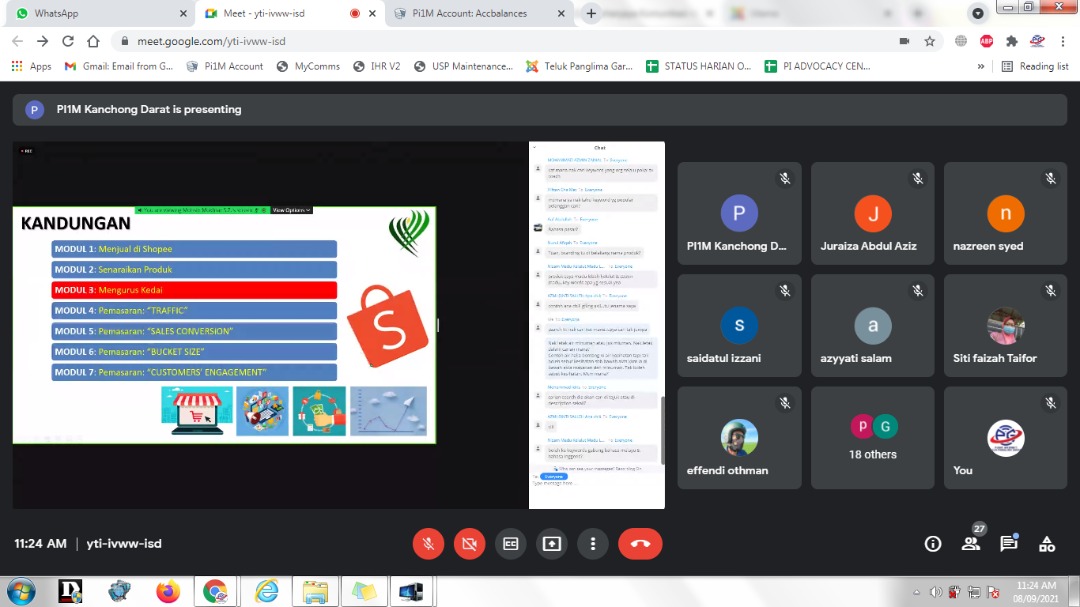The height and width of the screenshot is (607, 1080).
Task: Expand hidden bookmarks chevron
Action: click(x=981, y=66)
